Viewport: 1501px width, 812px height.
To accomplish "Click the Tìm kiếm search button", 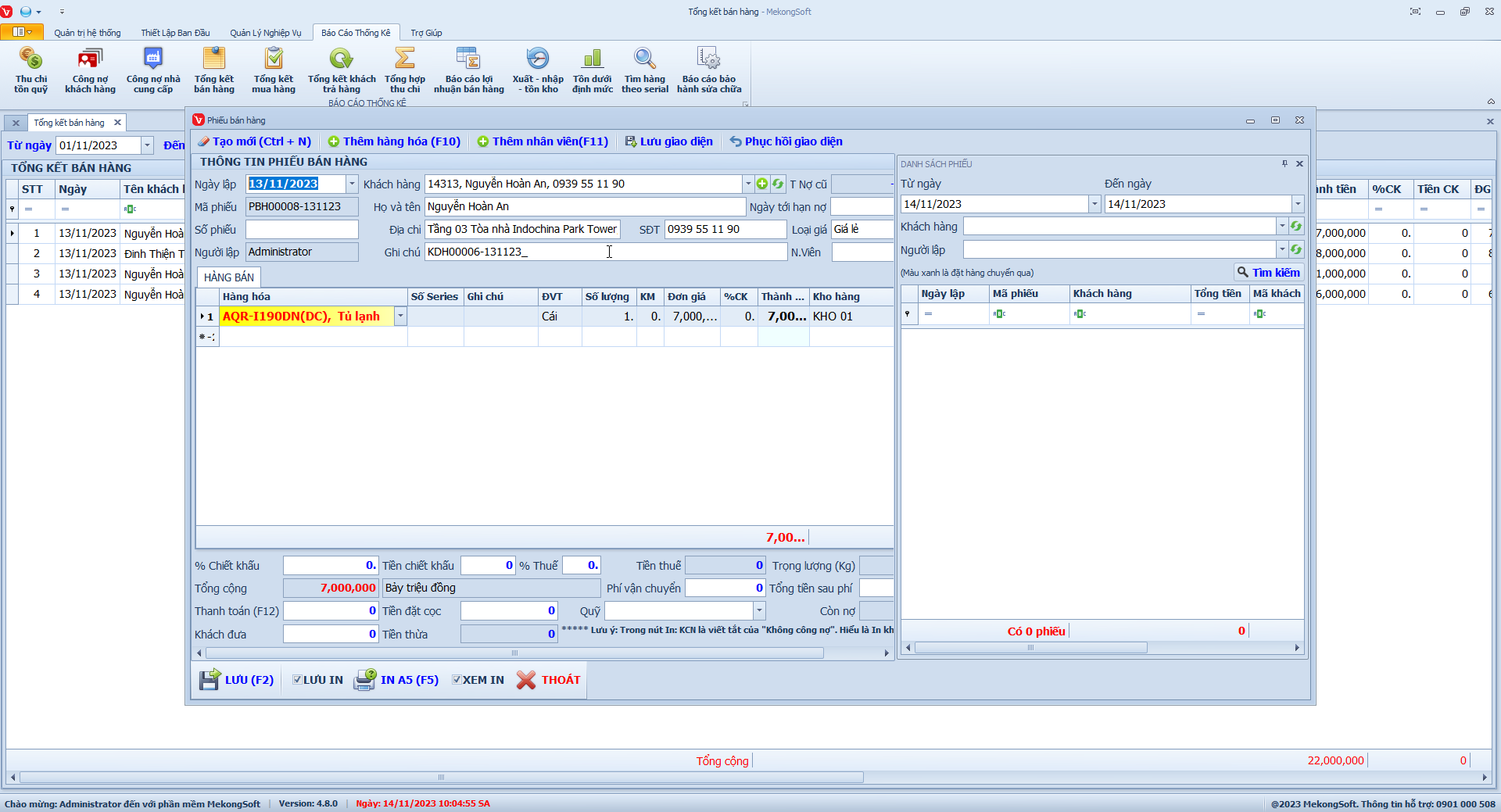I will 1268,273.
